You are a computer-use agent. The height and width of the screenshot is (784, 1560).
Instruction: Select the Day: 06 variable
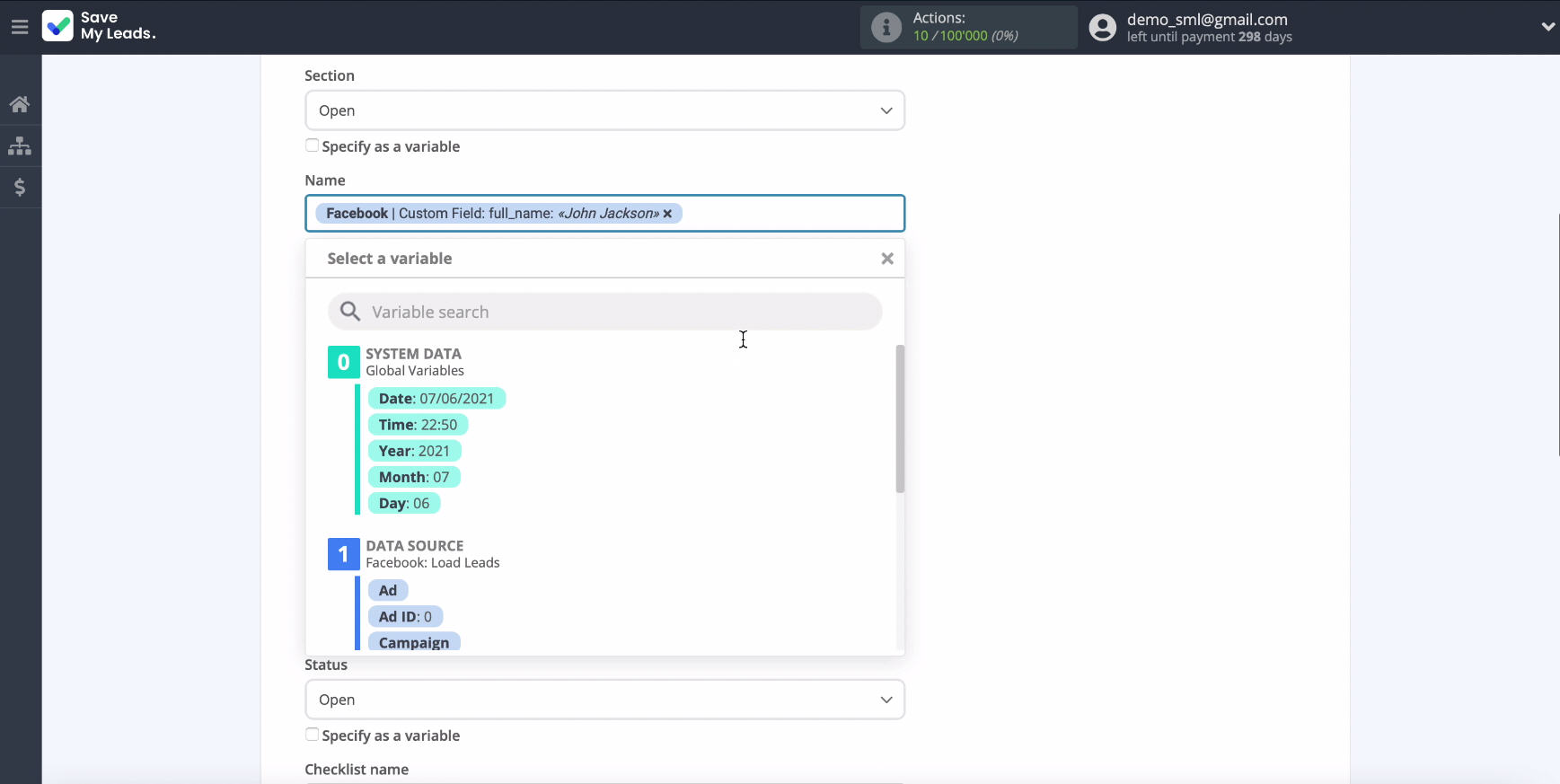tap(404, 503)
